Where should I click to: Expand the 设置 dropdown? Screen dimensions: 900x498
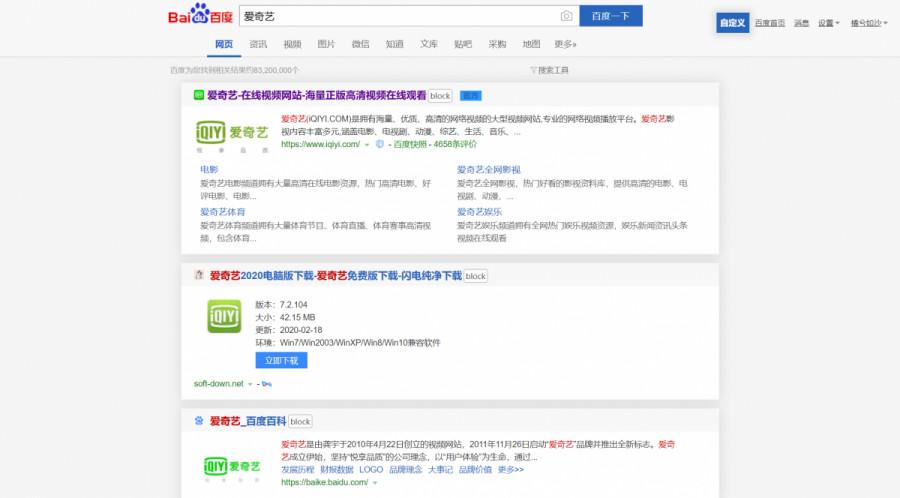pyautogui.click(x=828, y=23)
